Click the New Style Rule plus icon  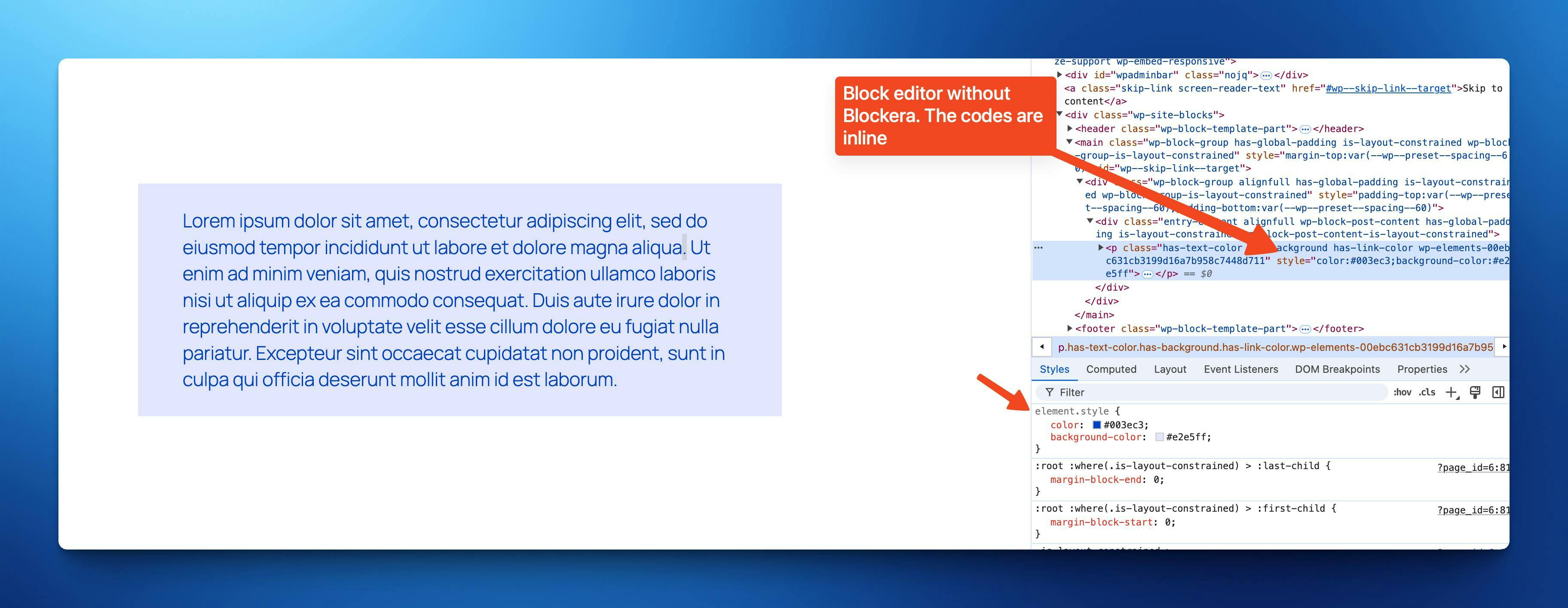(x=1452, y=392)
